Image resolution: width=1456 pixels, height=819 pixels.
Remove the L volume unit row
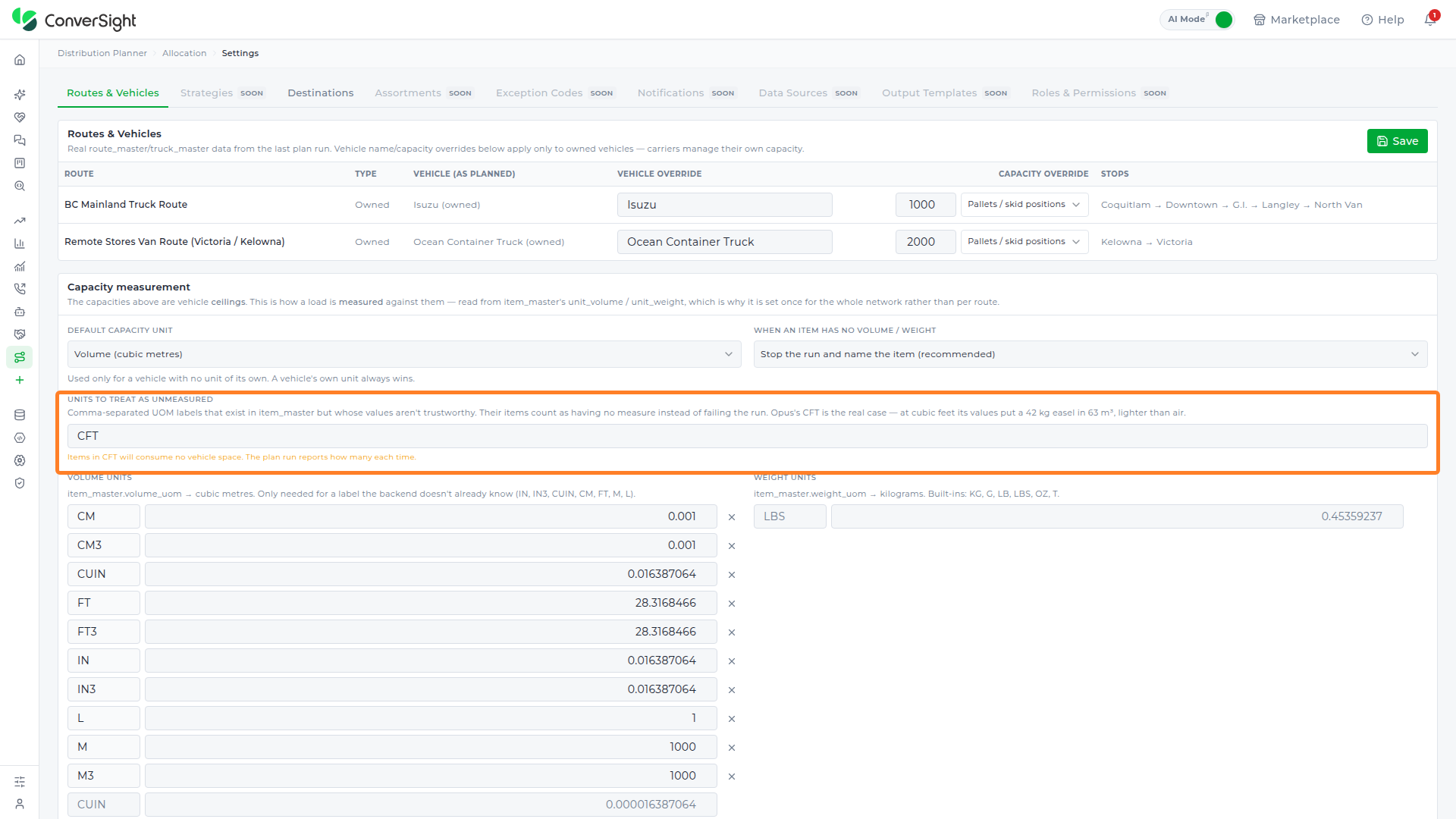[732, 719]
